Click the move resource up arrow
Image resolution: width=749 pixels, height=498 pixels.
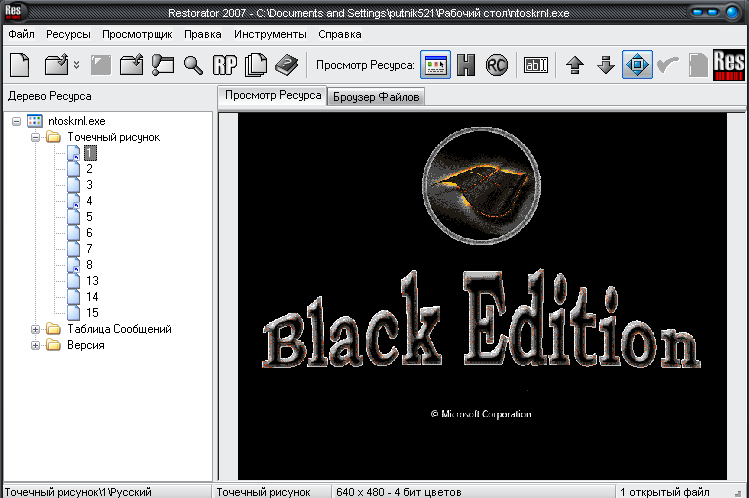pos(574,65)
